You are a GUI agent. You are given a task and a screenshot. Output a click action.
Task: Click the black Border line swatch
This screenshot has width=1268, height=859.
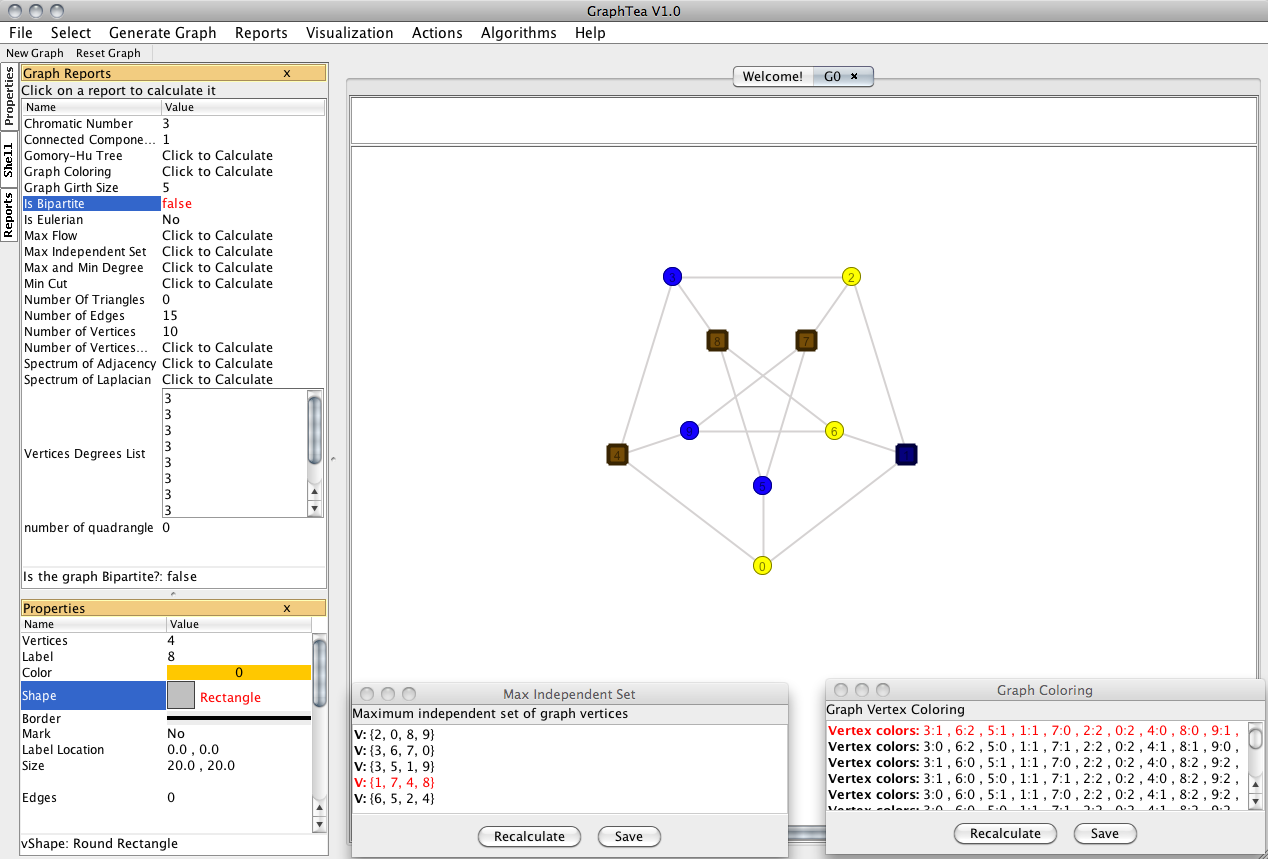(239, 717)
